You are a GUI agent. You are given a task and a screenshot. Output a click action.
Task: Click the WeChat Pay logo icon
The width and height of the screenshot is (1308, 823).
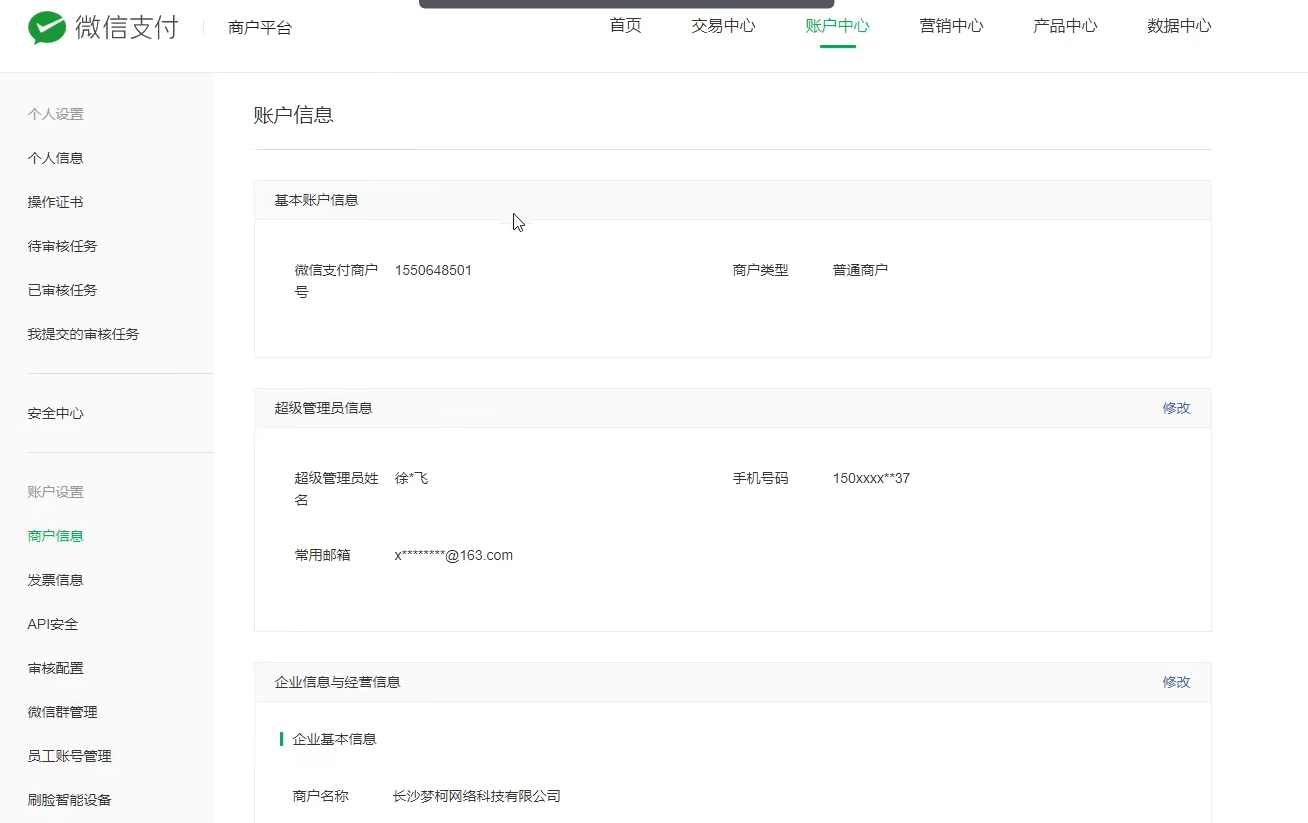coord(45,28)
